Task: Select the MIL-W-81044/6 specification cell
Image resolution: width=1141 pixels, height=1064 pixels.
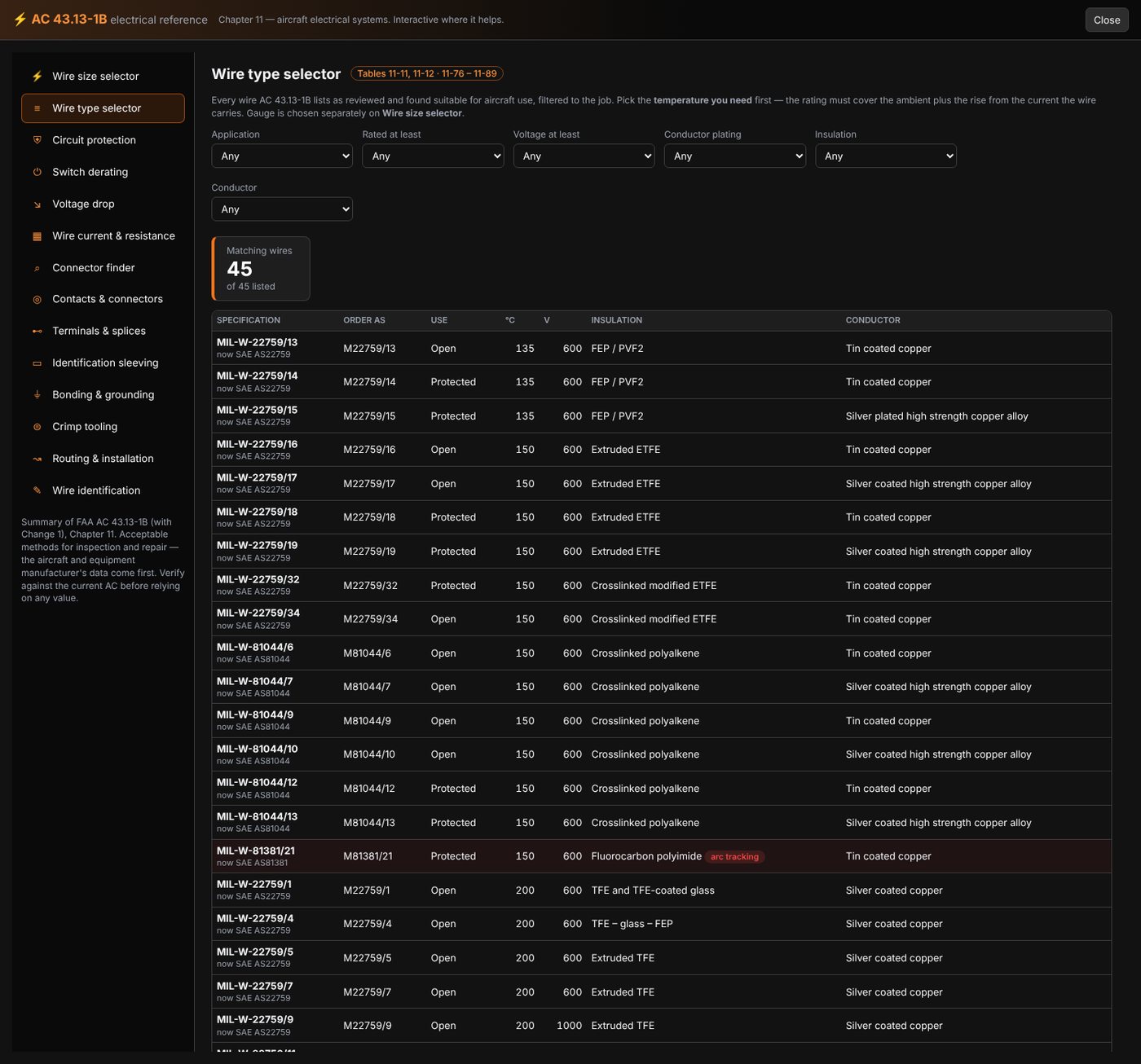Action: coord(275,653)
